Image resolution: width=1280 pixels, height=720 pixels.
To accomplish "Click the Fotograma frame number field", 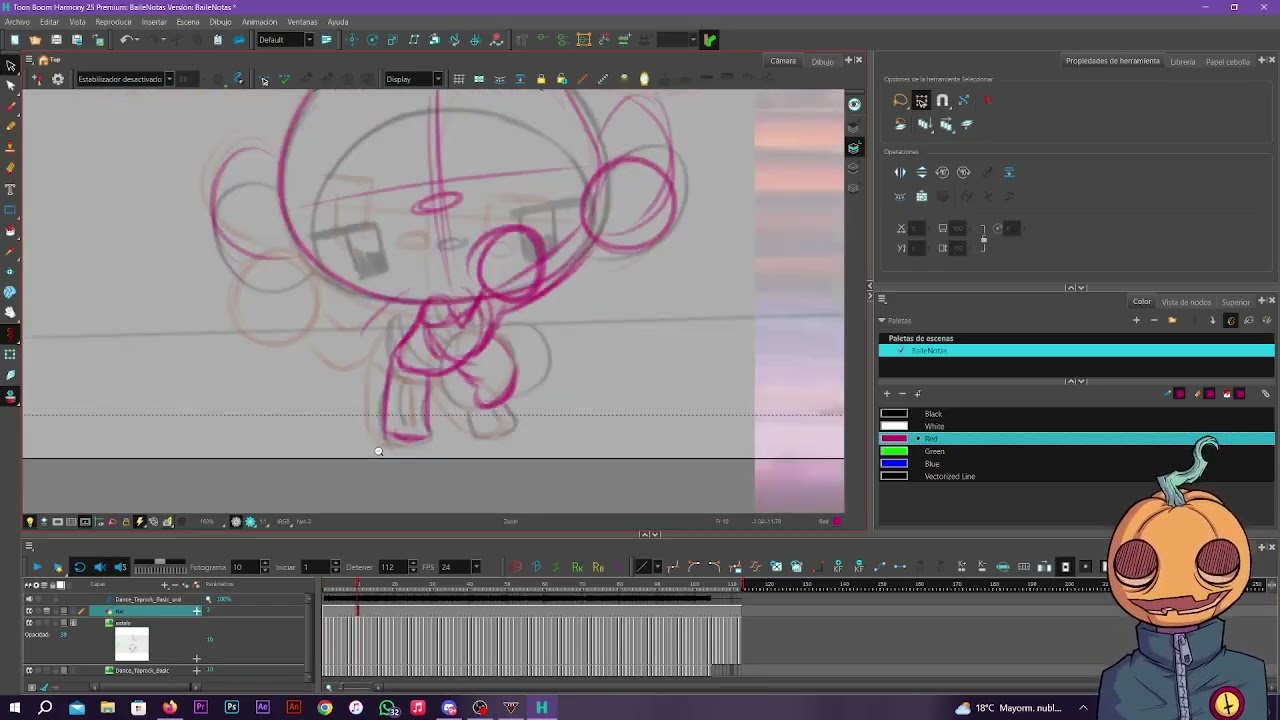I will point(245,567).
